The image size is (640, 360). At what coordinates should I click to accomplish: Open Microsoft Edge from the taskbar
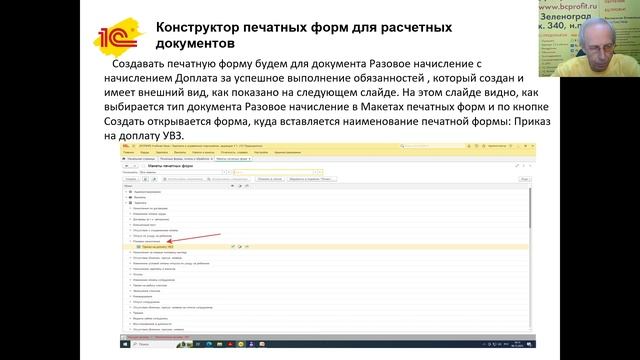coord(209,344)
